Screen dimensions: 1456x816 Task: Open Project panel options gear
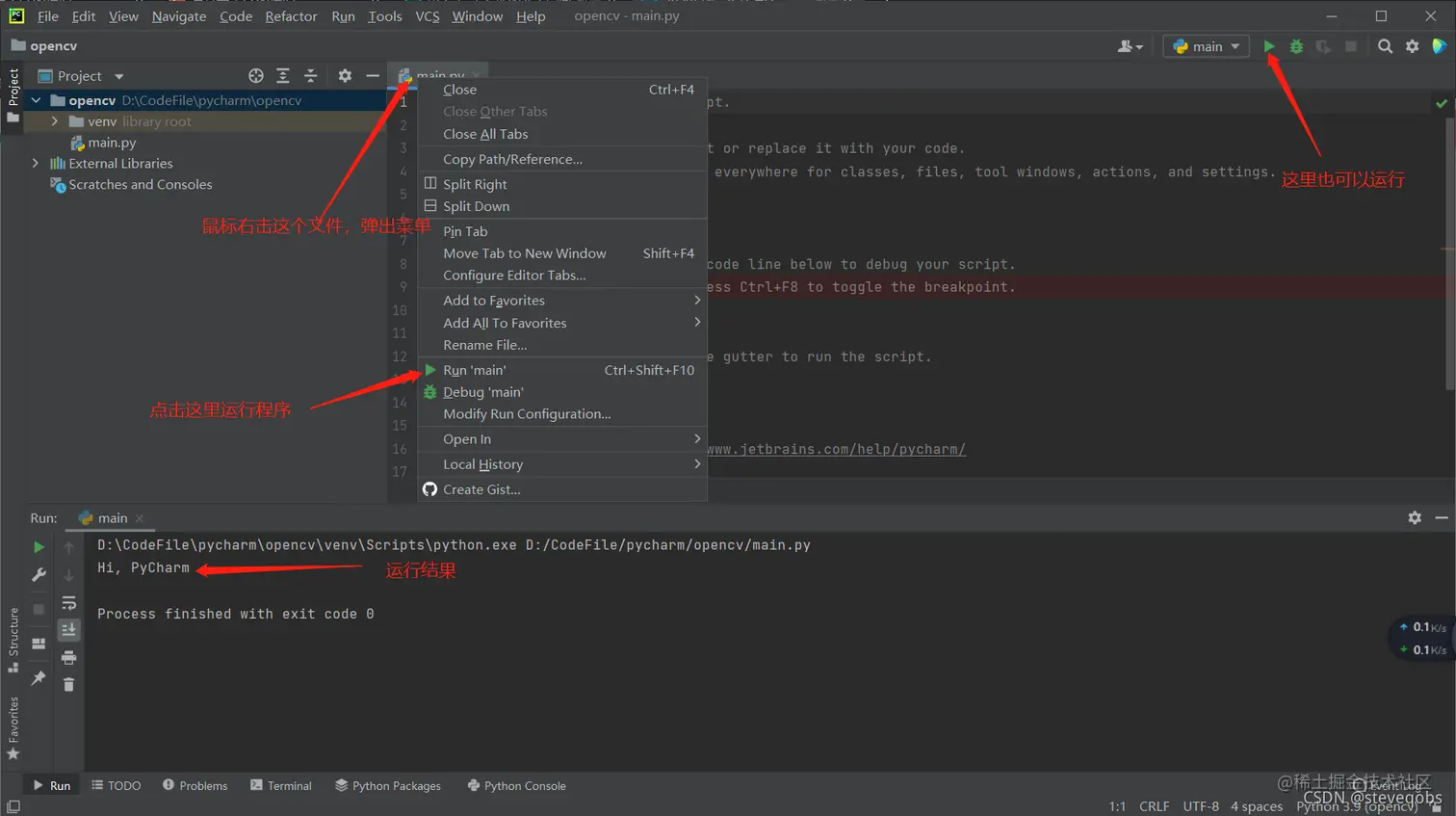point(345,76)
